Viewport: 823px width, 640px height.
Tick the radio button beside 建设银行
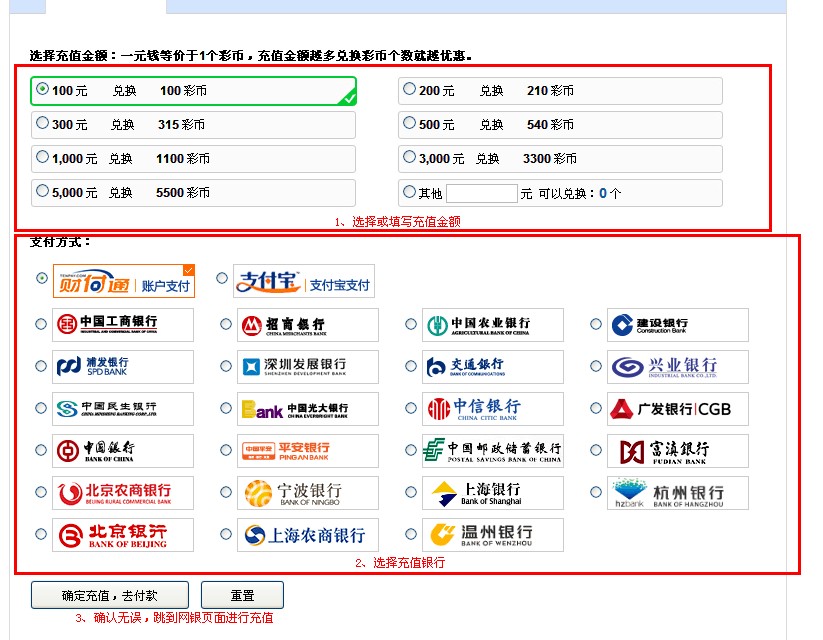coord(596,324)
